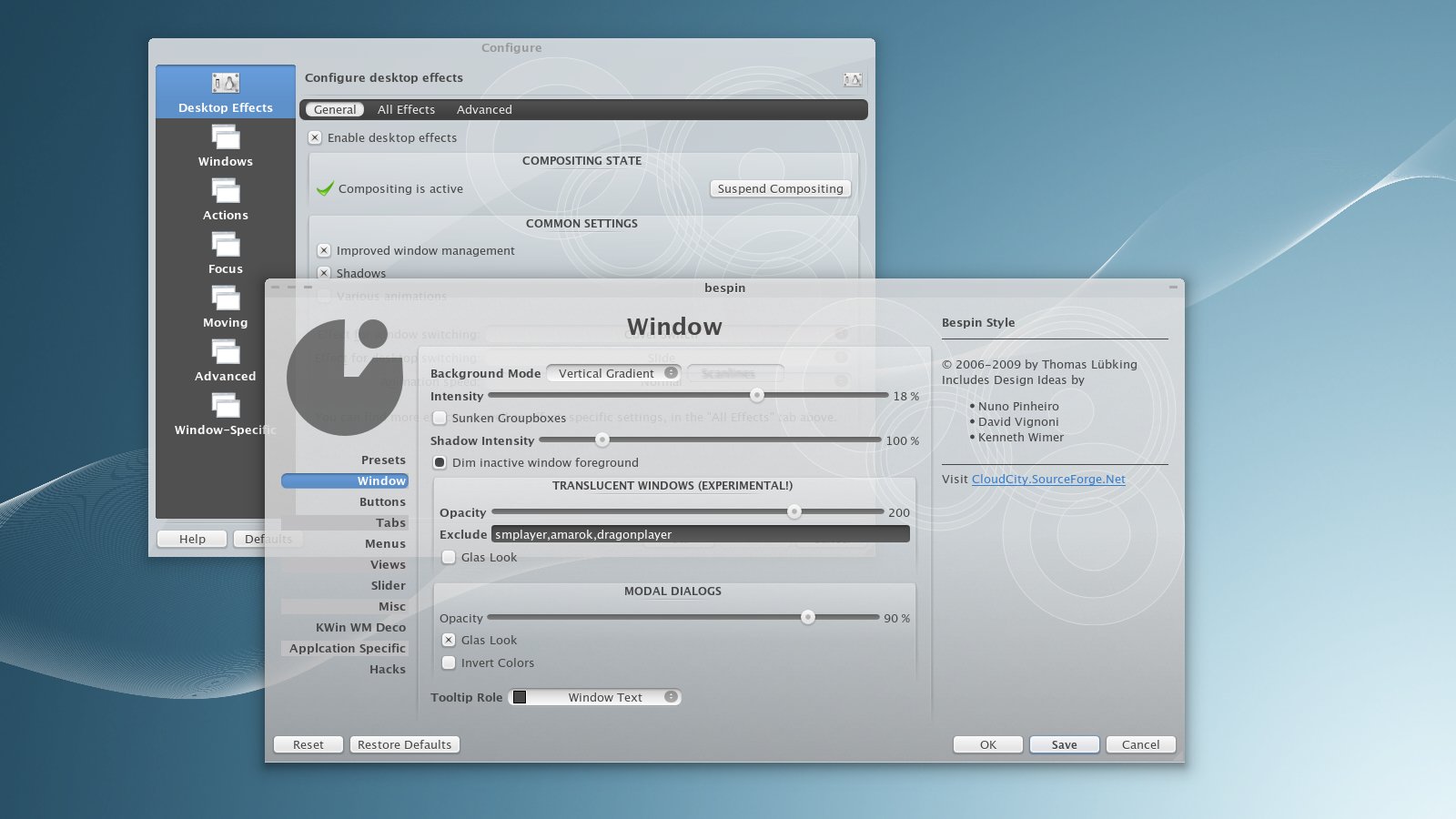Toggle Shadows checkbox in Configure window
Screen dimensions: 1456x819
[x=324, y=273]
